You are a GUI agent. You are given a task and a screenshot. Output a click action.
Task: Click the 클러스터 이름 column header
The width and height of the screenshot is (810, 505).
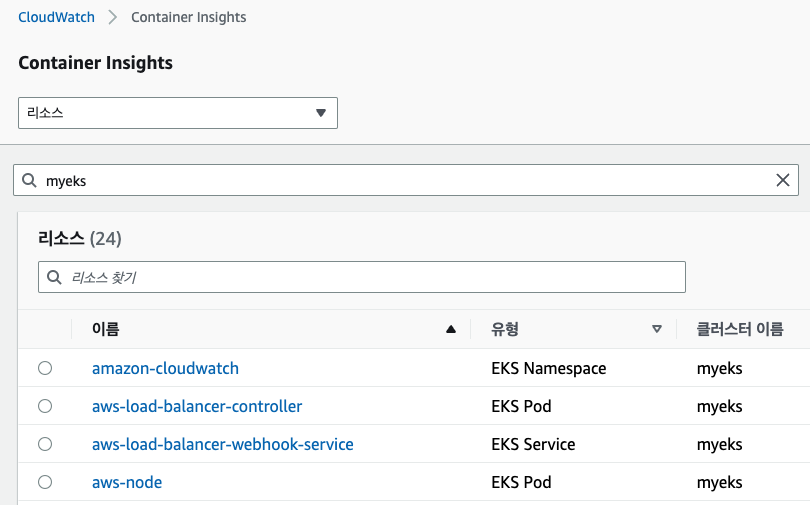(740, 329)
